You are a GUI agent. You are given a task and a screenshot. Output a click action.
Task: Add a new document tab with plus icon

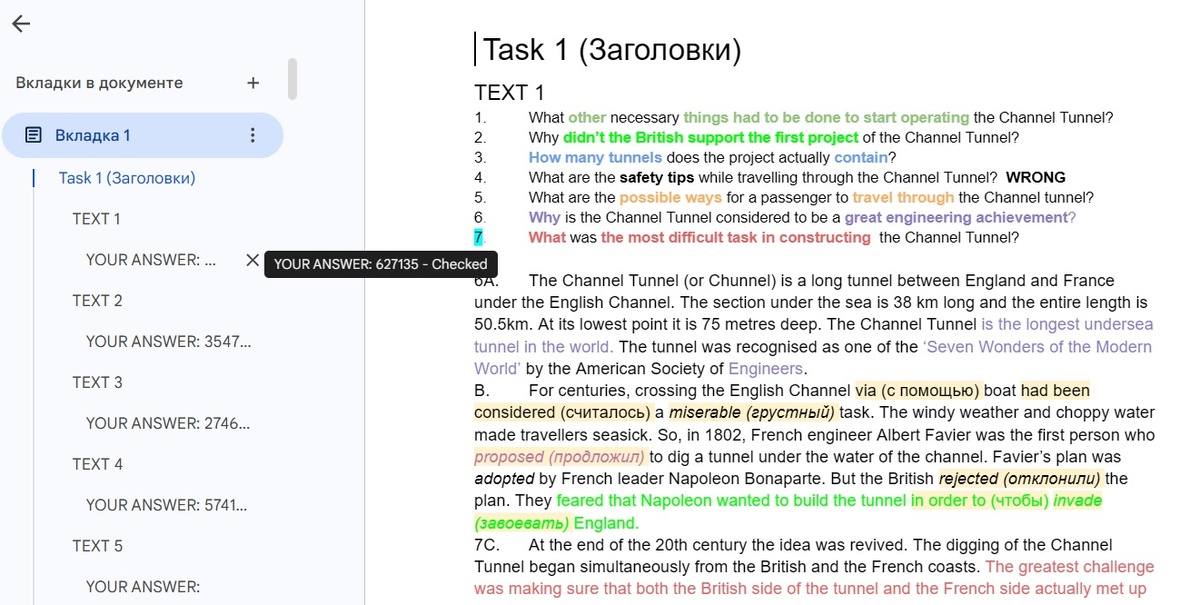click(253, 83)
